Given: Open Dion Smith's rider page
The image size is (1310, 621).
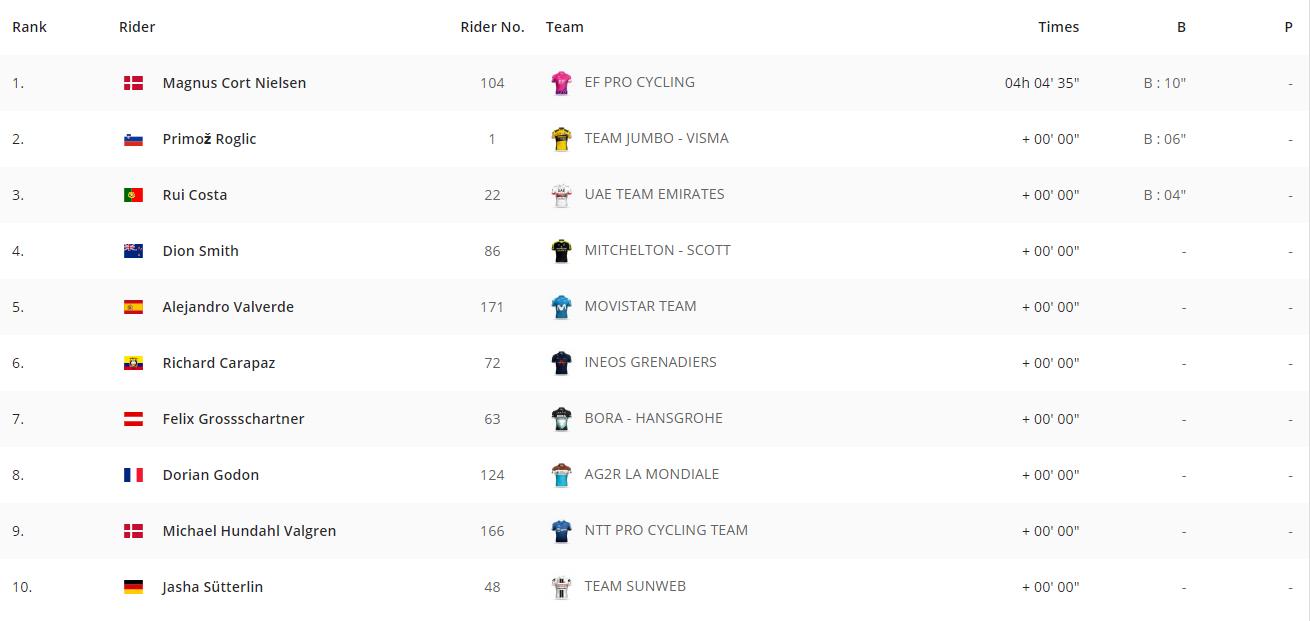Looking at the screenshot, I should click(201, 251).
